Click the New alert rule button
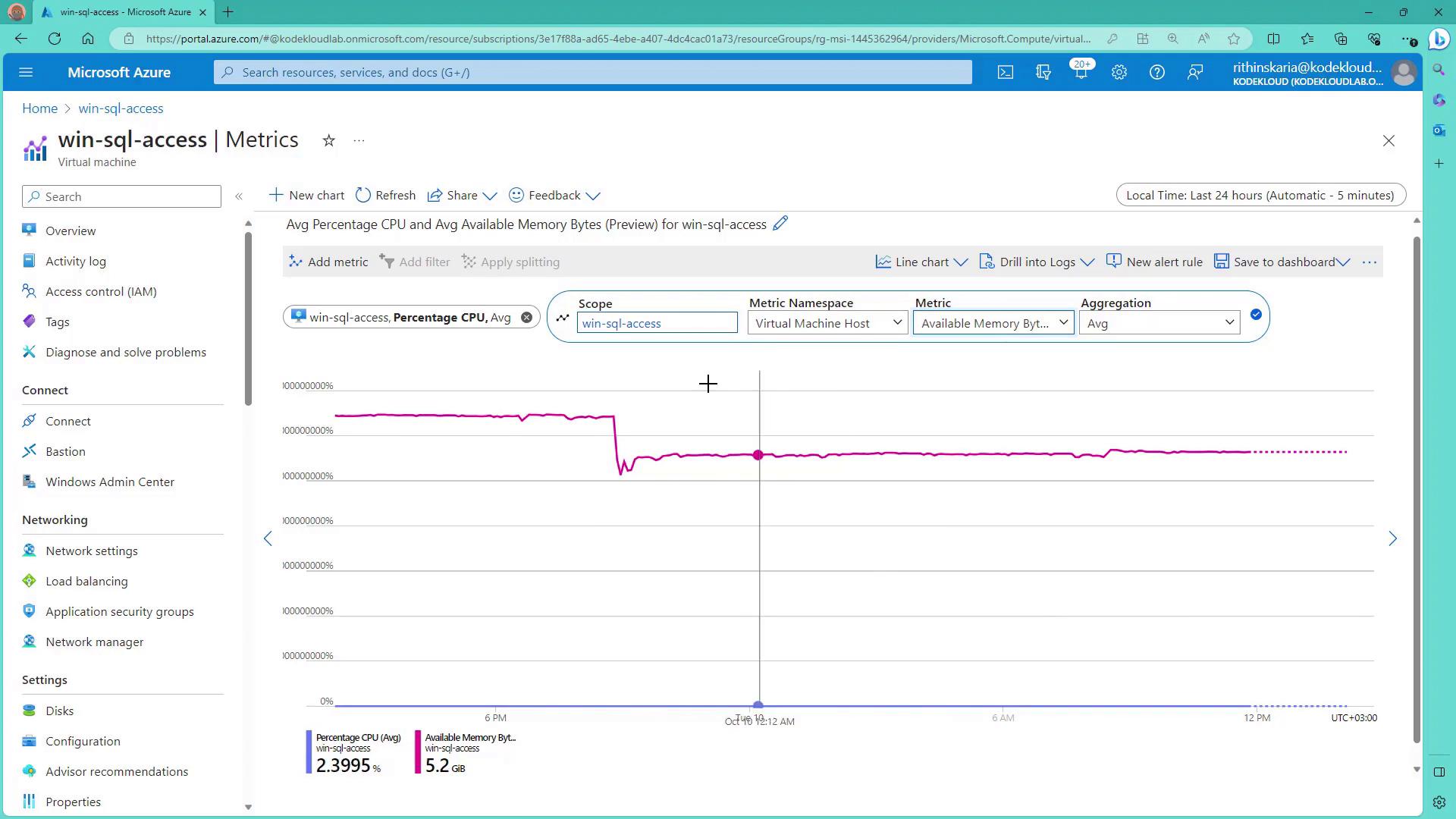The height and width of the screenshot is (819, 1456). (1154, 262)
